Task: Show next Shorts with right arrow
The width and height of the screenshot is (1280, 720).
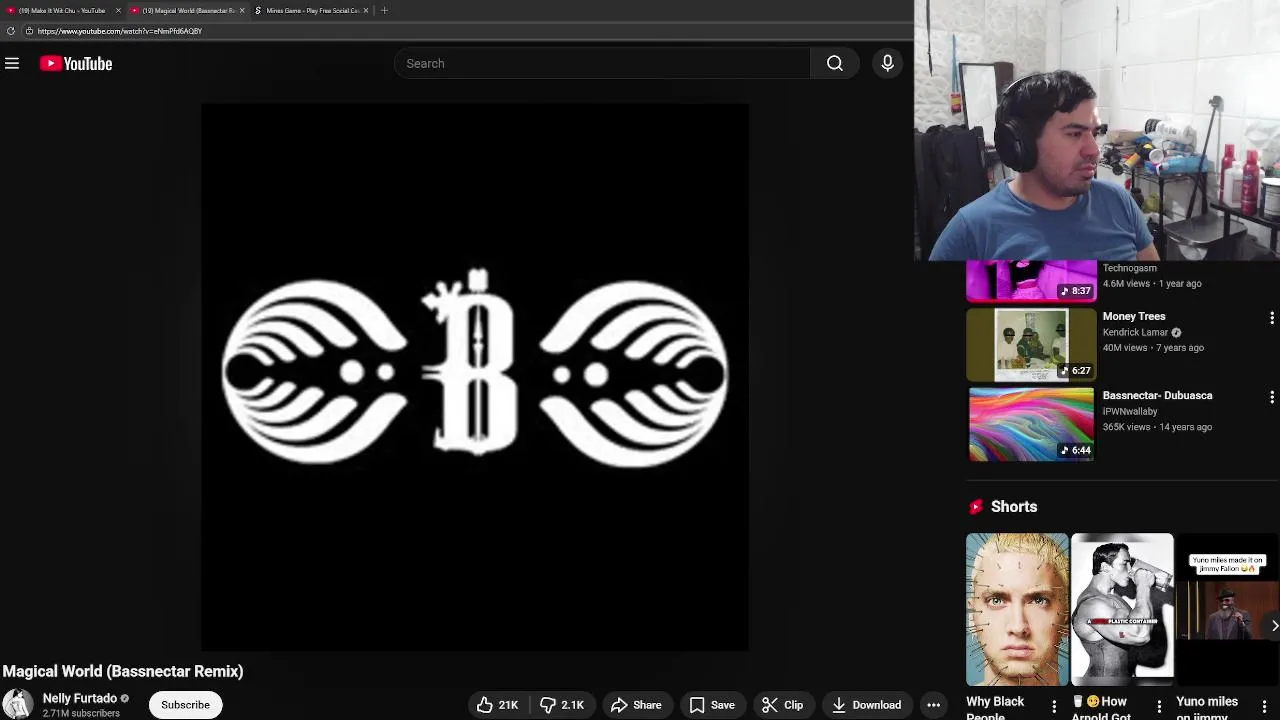Action: point(1273,626)
